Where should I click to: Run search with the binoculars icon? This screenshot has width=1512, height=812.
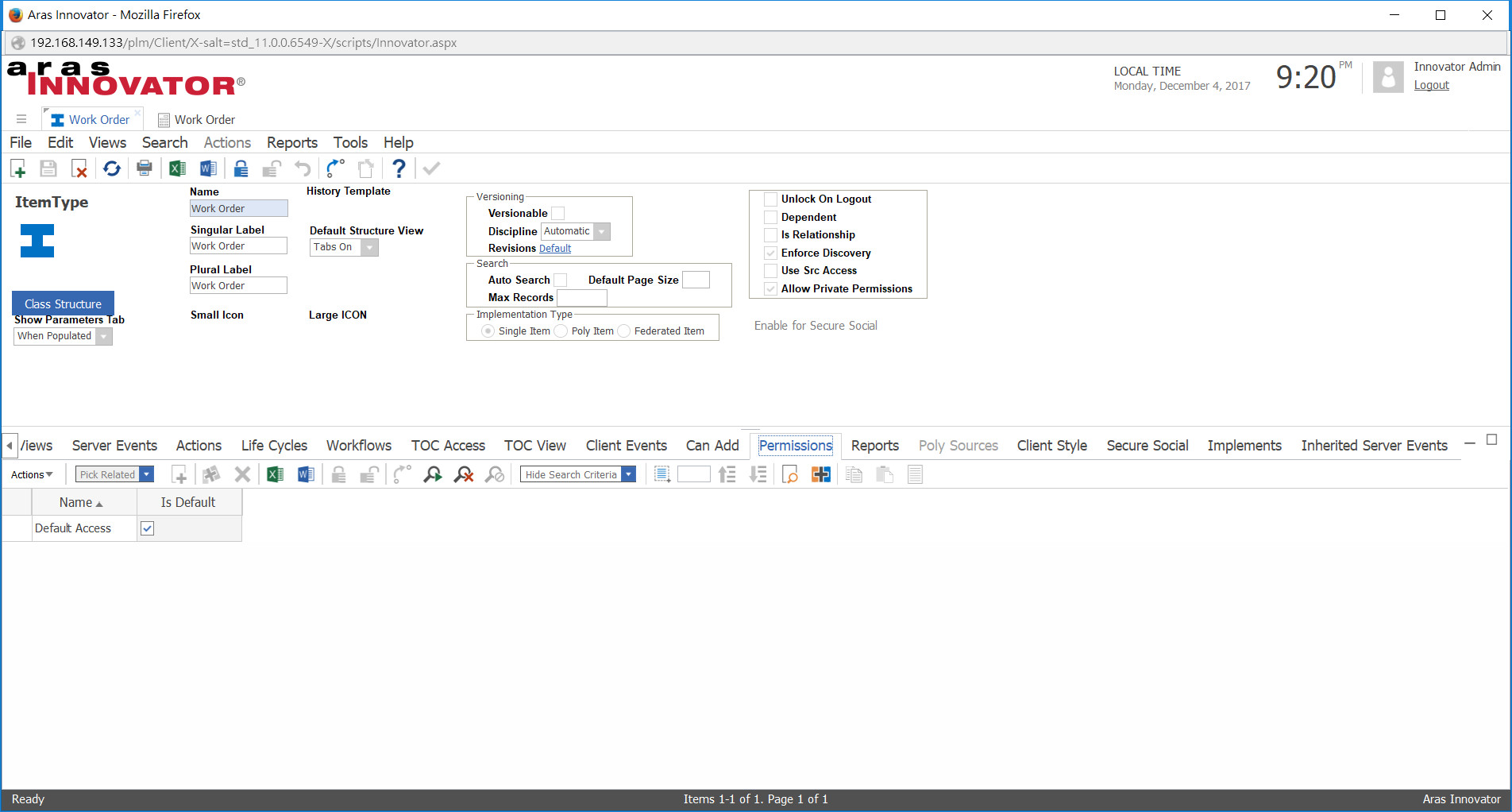(433, 475)
